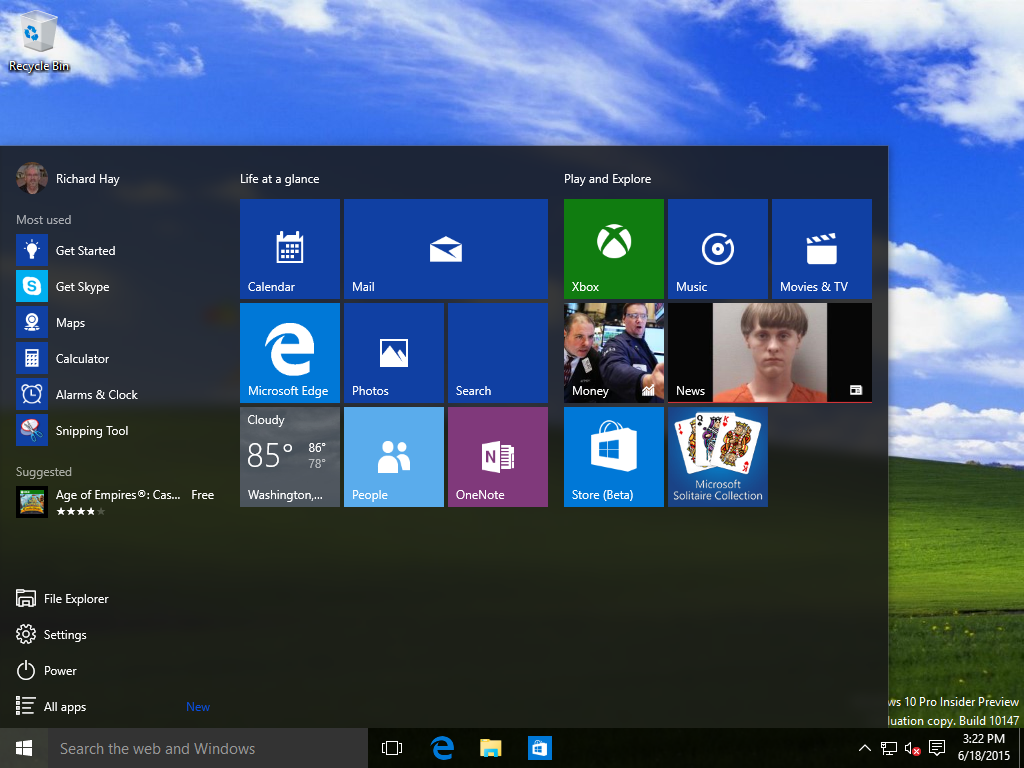The width and height of the screenshot is (1024, 768).
Task: Launch the Mail tile
Action: 445,249
